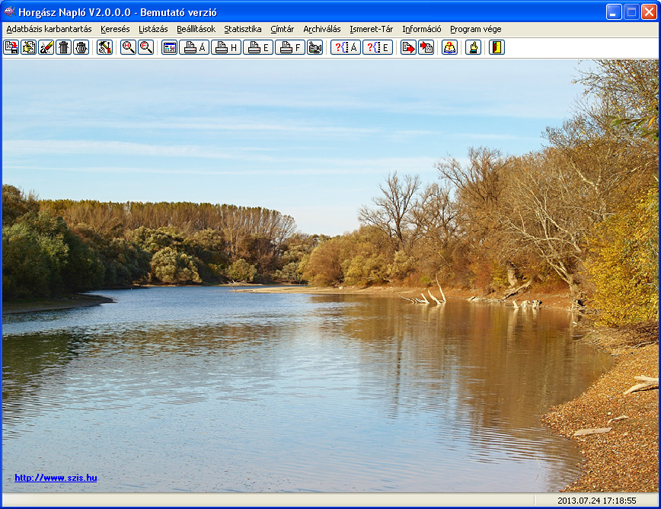
Task: Open the Statisztika menu
Action: [x=243, y=29]
